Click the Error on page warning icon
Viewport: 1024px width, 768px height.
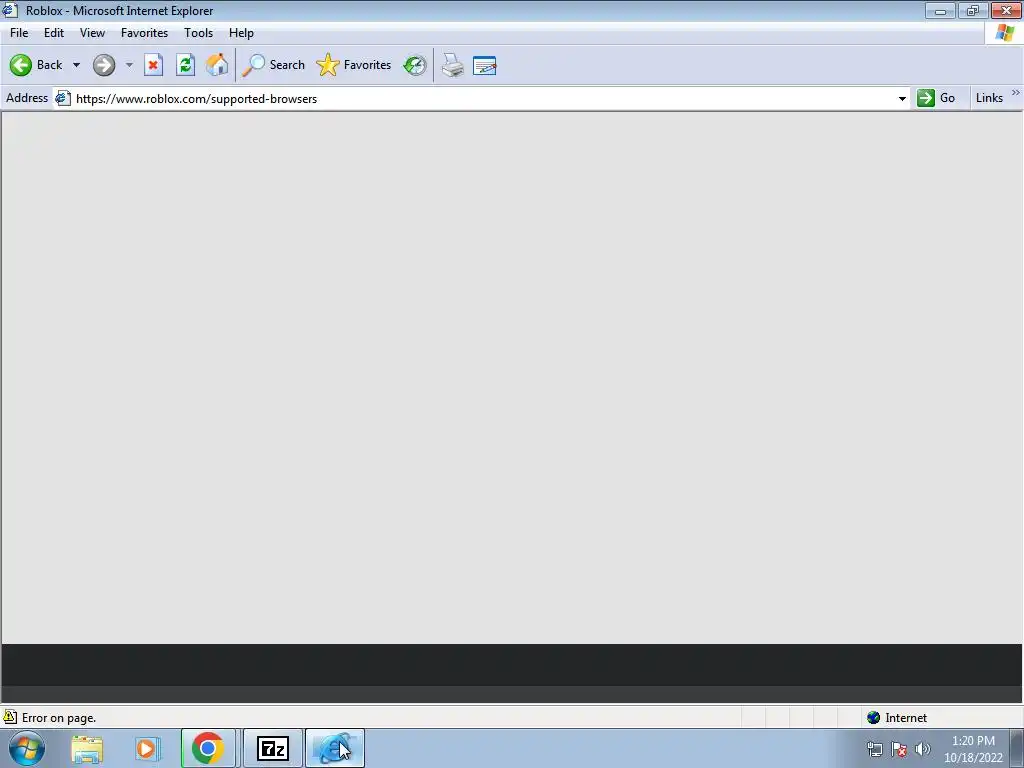(x=10, y=717)
